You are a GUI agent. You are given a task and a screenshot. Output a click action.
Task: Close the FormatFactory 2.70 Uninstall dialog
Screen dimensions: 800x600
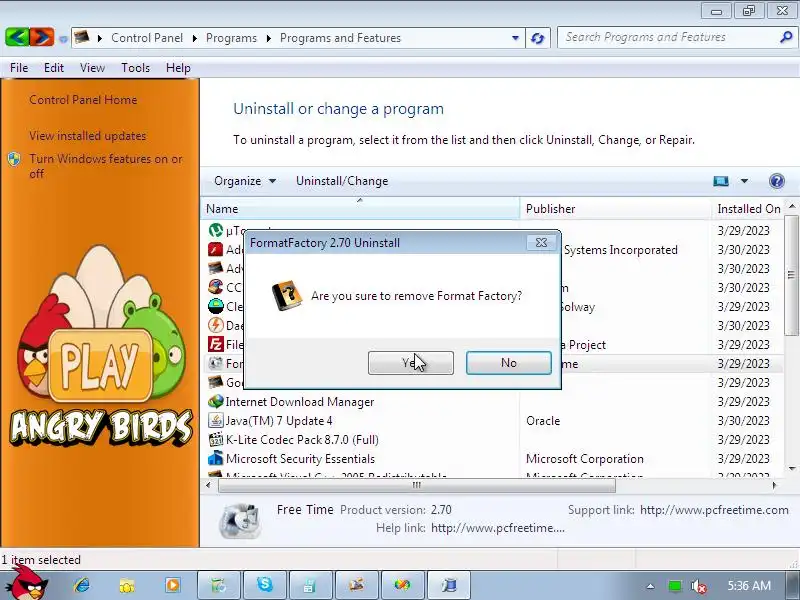tap(541, 243)
